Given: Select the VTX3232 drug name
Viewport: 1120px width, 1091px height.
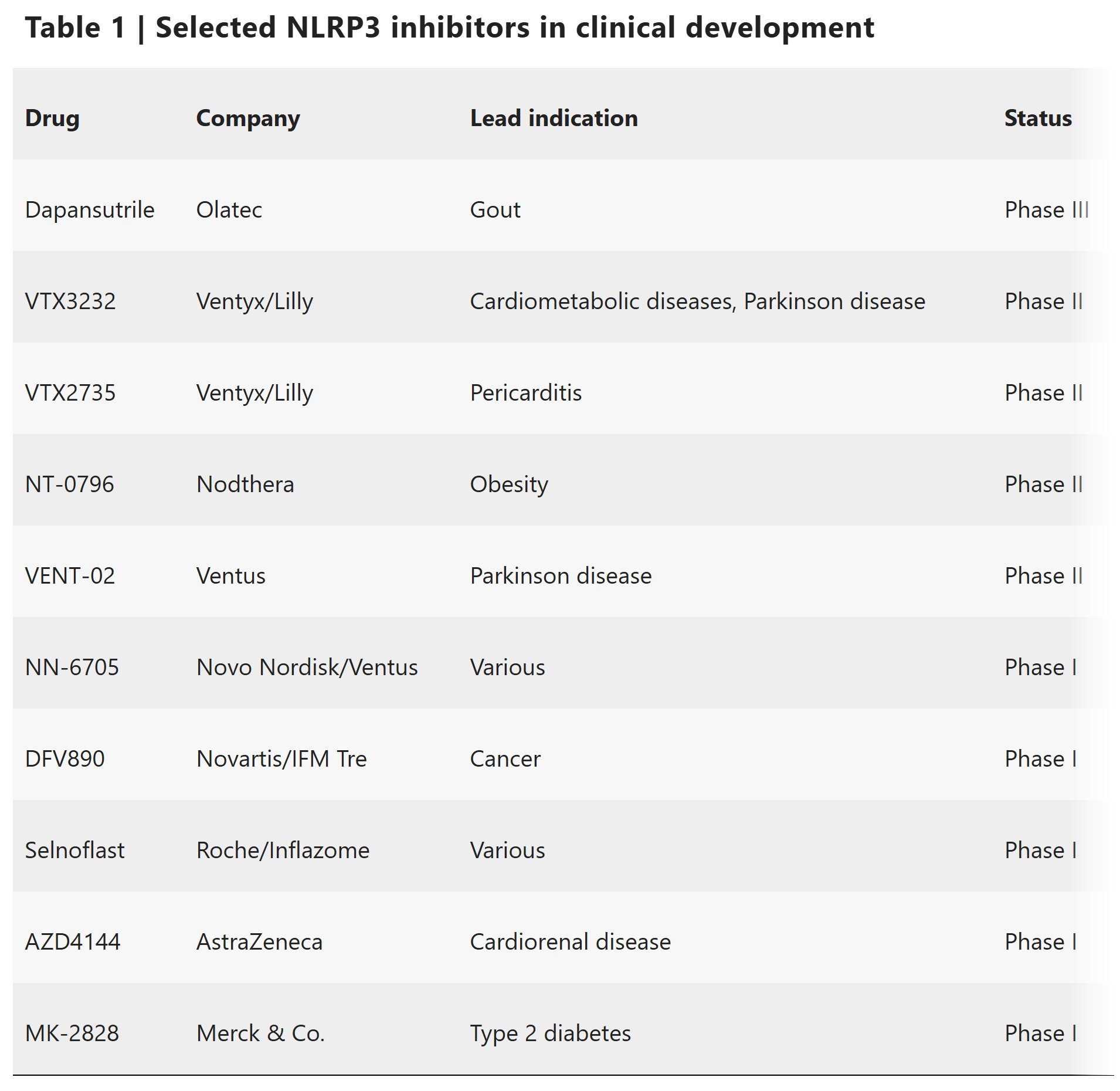Looking at the screenshot, I should tap(70, 301).
